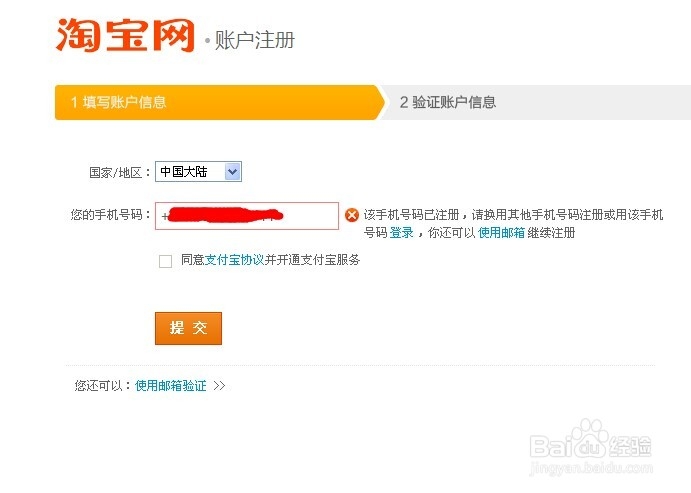
Task: Focus the 您的手机号码 phone number field
Action: point(247,216)
